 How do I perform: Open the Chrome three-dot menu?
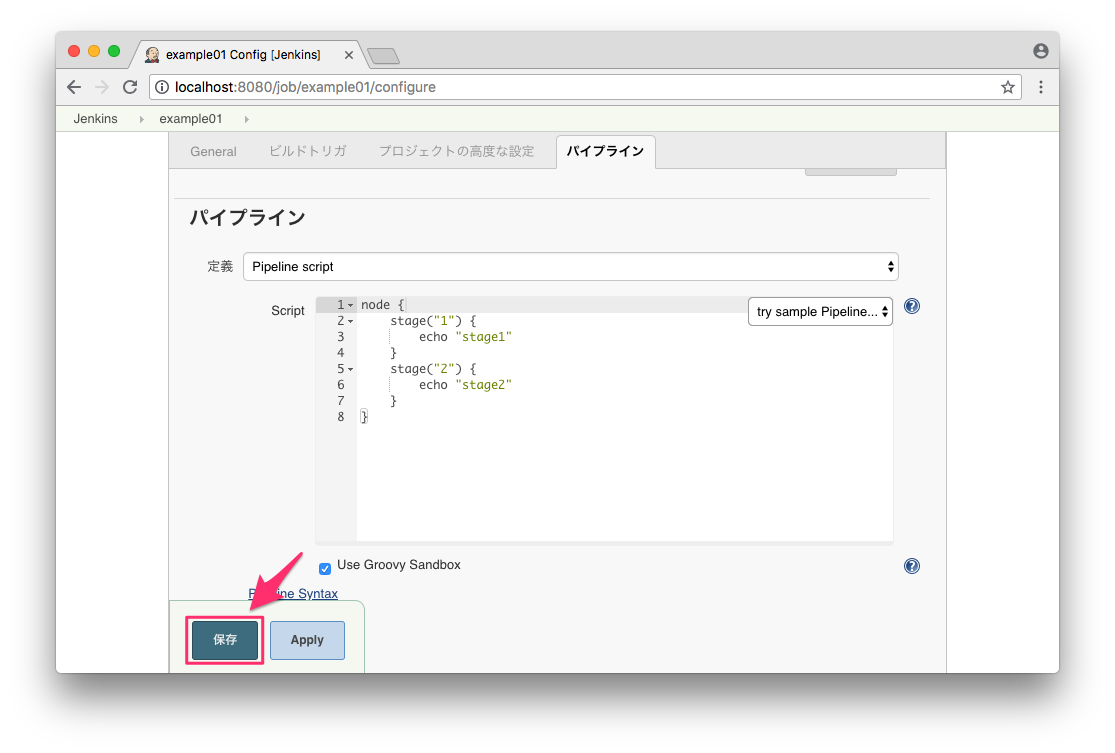click(1041, 87)
